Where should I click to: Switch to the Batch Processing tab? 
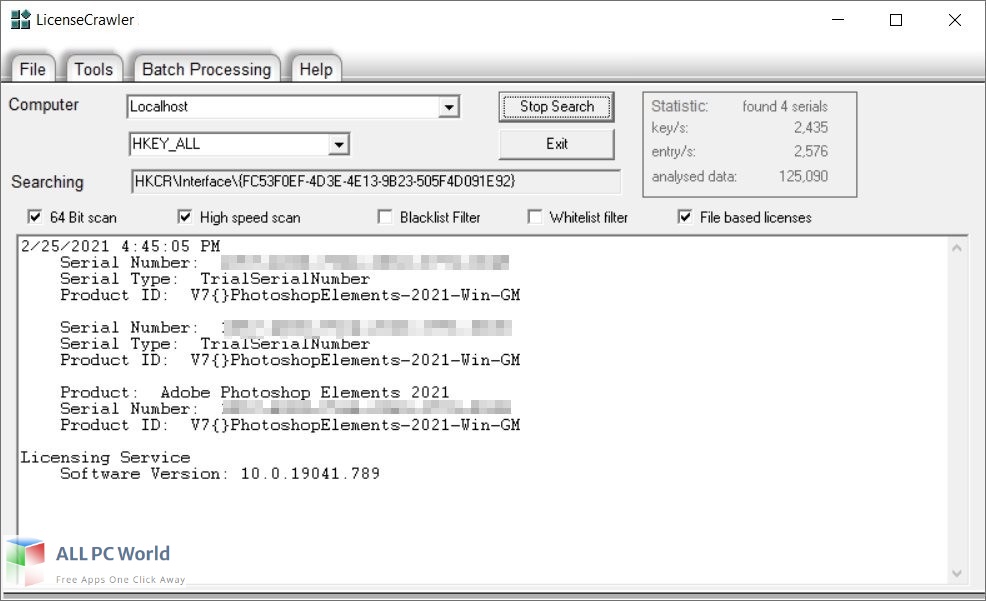(x=206, y=69)
